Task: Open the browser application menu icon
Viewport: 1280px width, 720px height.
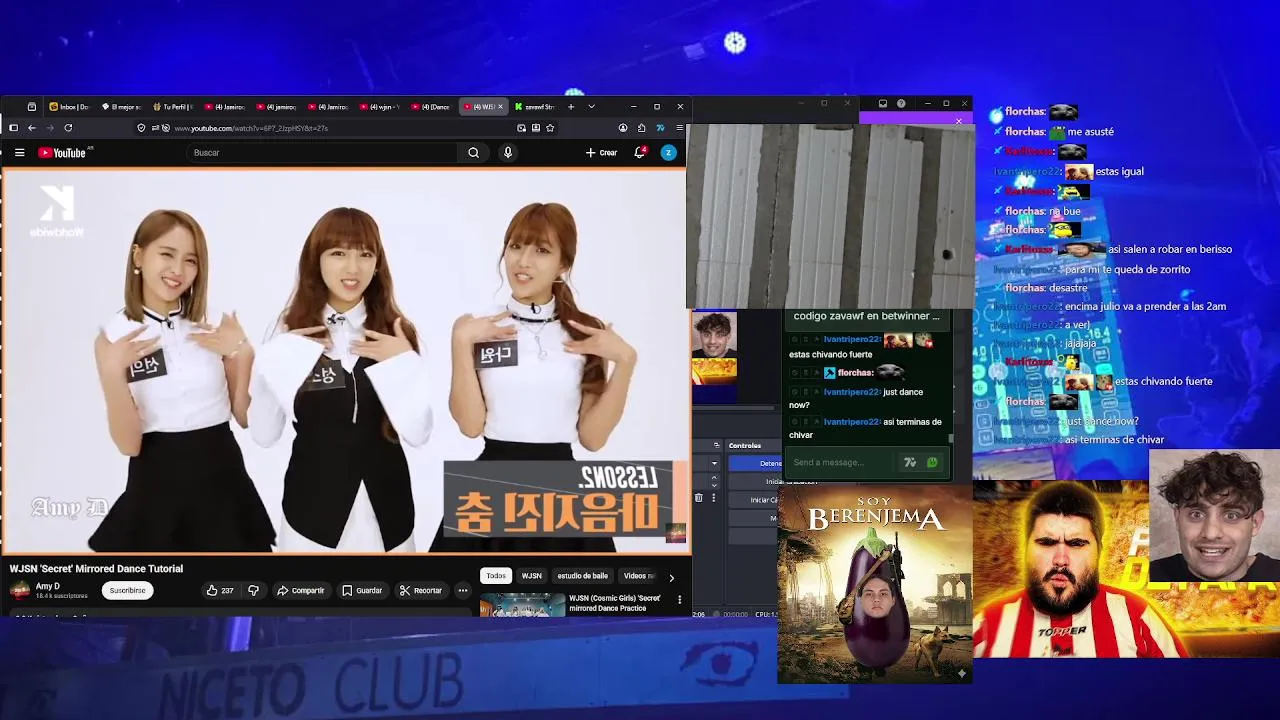Action: [680, 128]
